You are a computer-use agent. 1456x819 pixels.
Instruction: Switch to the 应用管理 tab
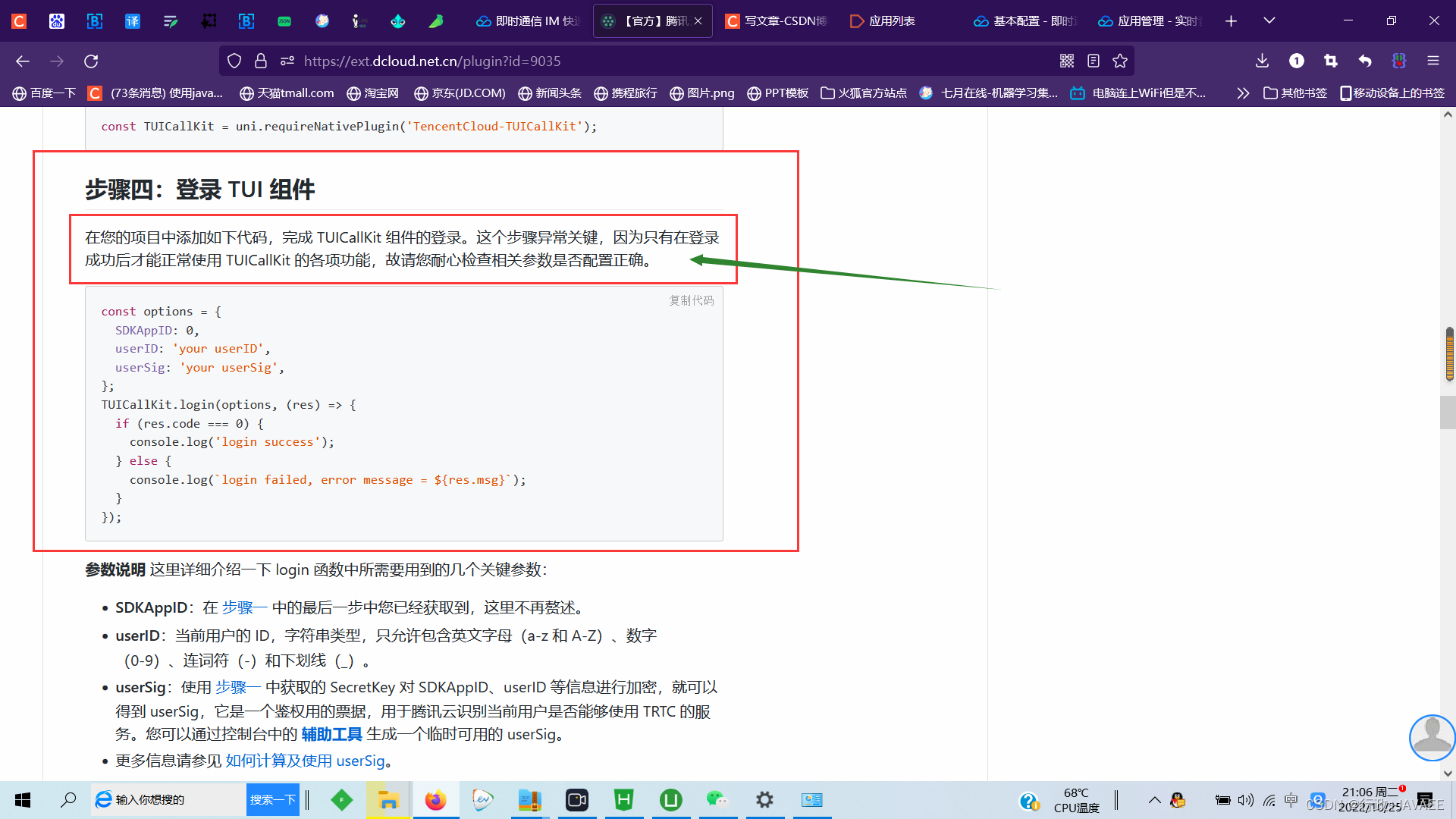click(1150, 21)
